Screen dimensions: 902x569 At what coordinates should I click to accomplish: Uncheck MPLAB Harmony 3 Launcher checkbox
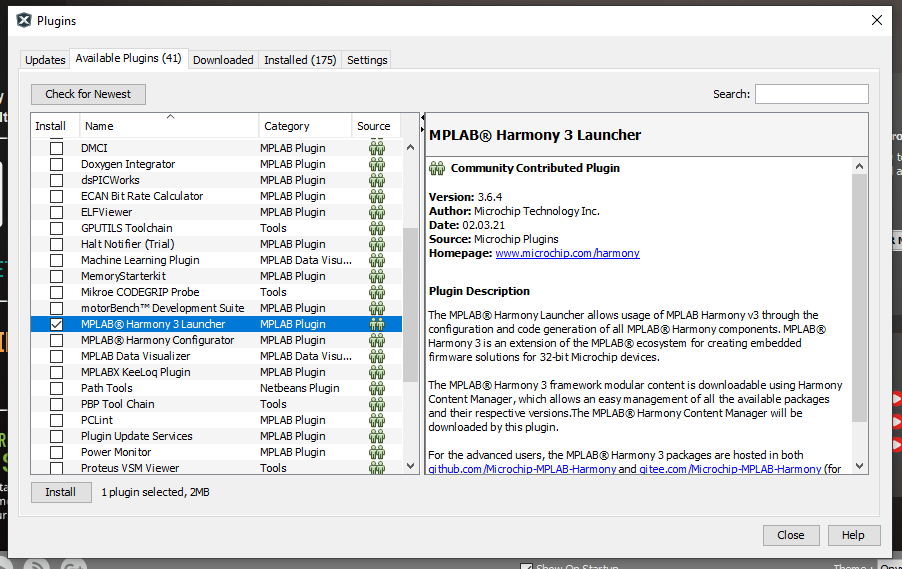[56, 324]
